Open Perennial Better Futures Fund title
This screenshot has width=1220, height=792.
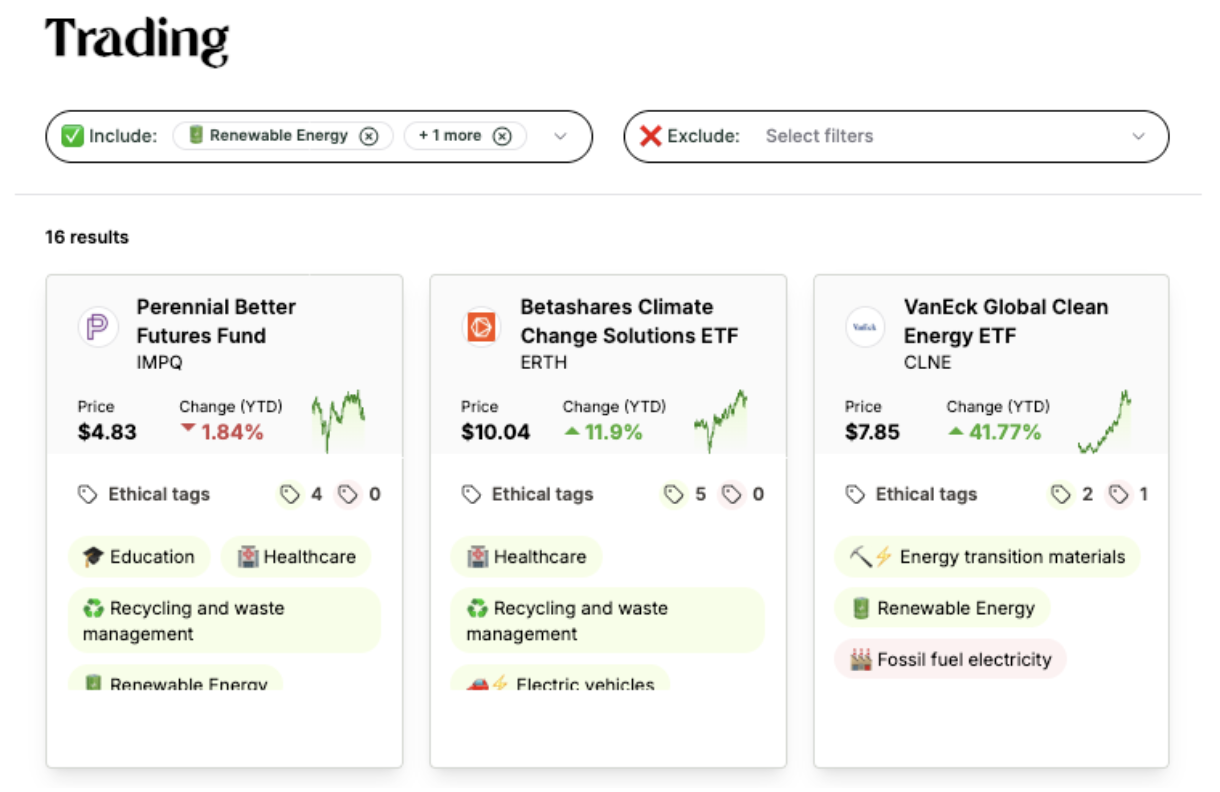(216, 321)
